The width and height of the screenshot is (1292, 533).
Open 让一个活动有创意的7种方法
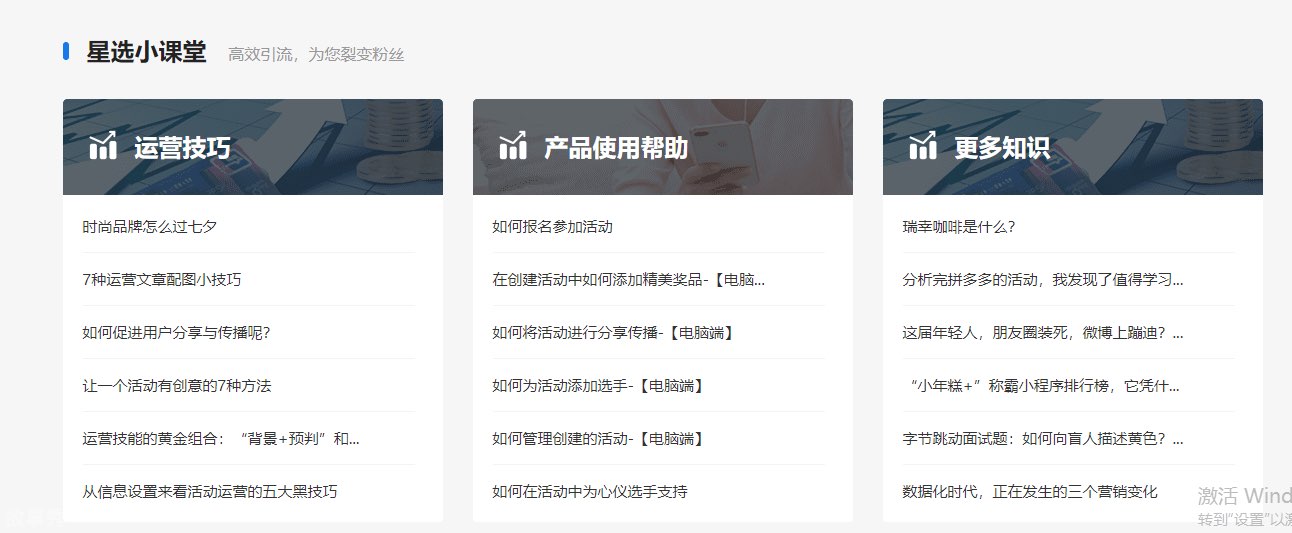tap(177, 386)
